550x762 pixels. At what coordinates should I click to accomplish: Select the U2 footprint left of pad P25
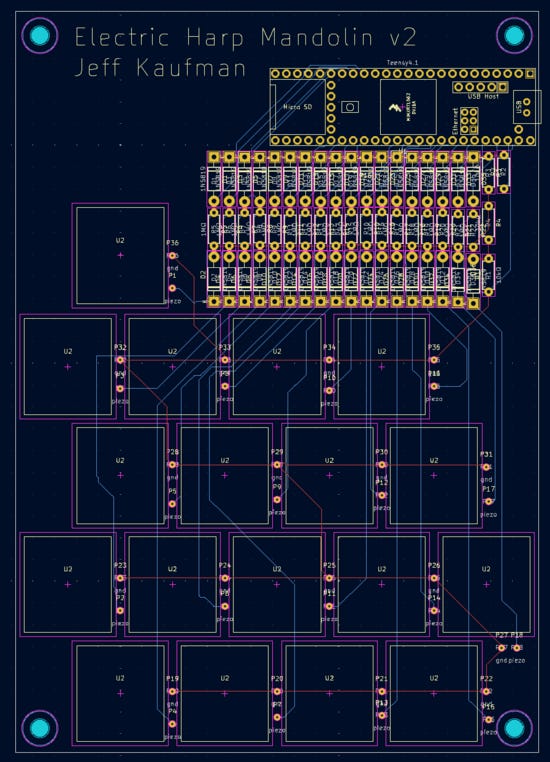coord(277,585)
